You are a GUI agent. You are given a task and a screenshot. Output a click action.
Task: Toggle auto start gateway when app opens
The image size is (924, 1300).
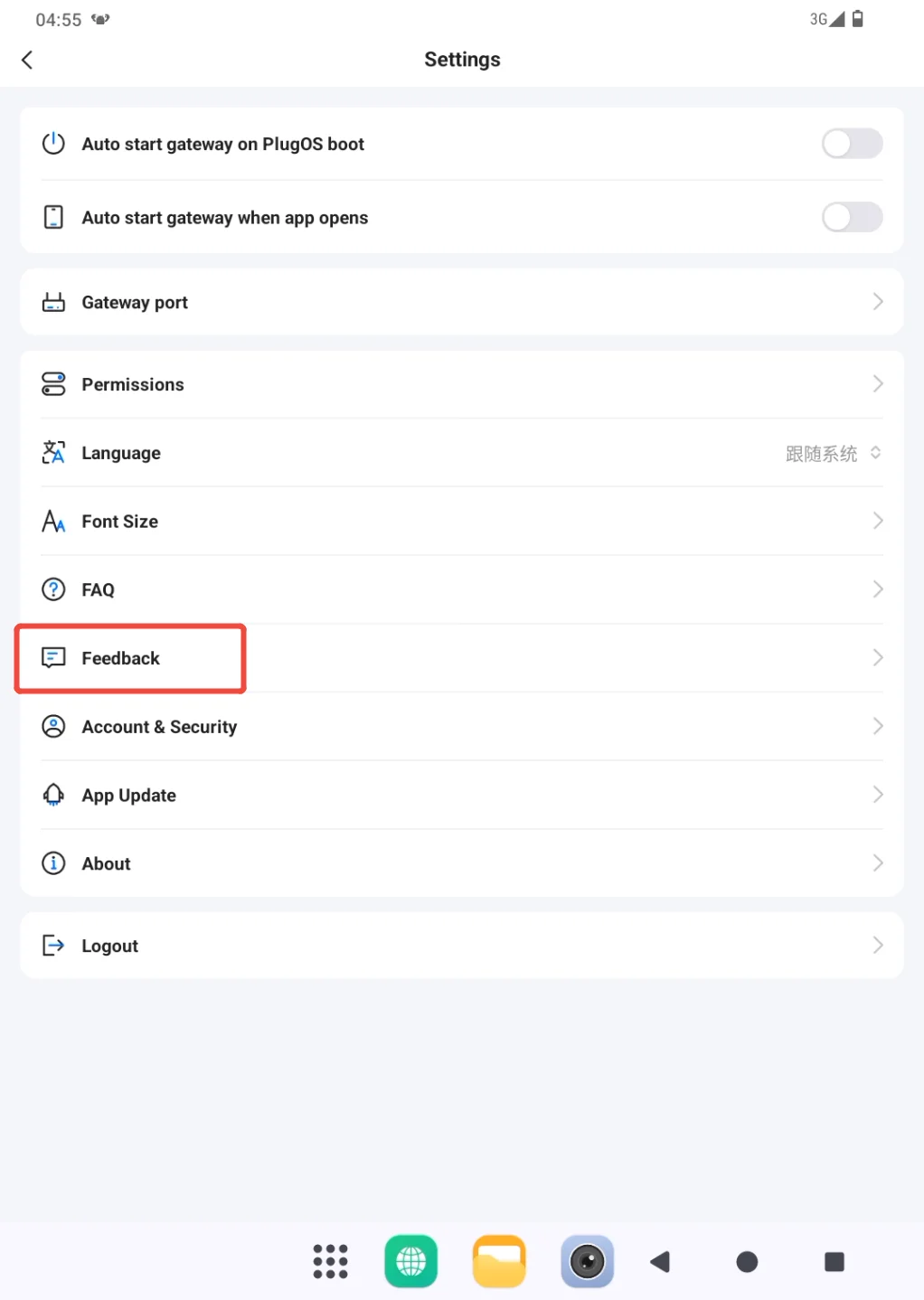tap(852, 217)
